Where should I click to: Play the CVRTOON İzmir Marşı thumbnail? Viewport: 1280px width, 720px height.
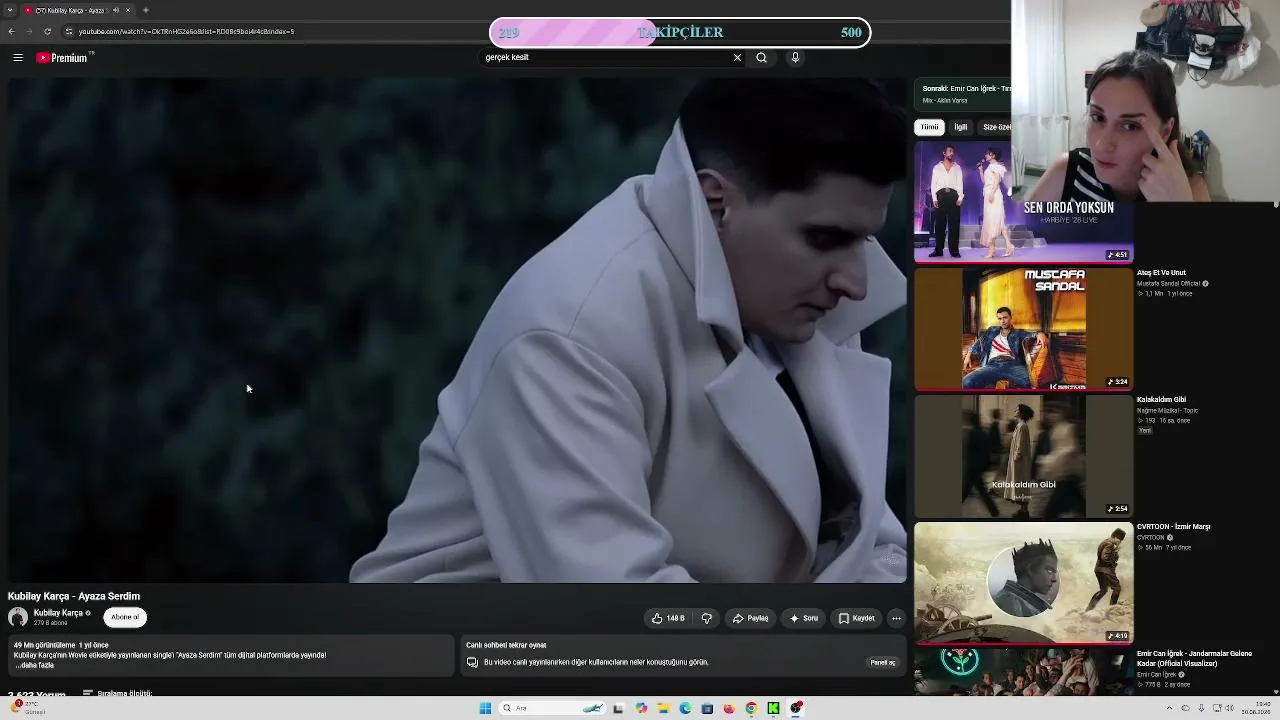[x=1023, y=582]
